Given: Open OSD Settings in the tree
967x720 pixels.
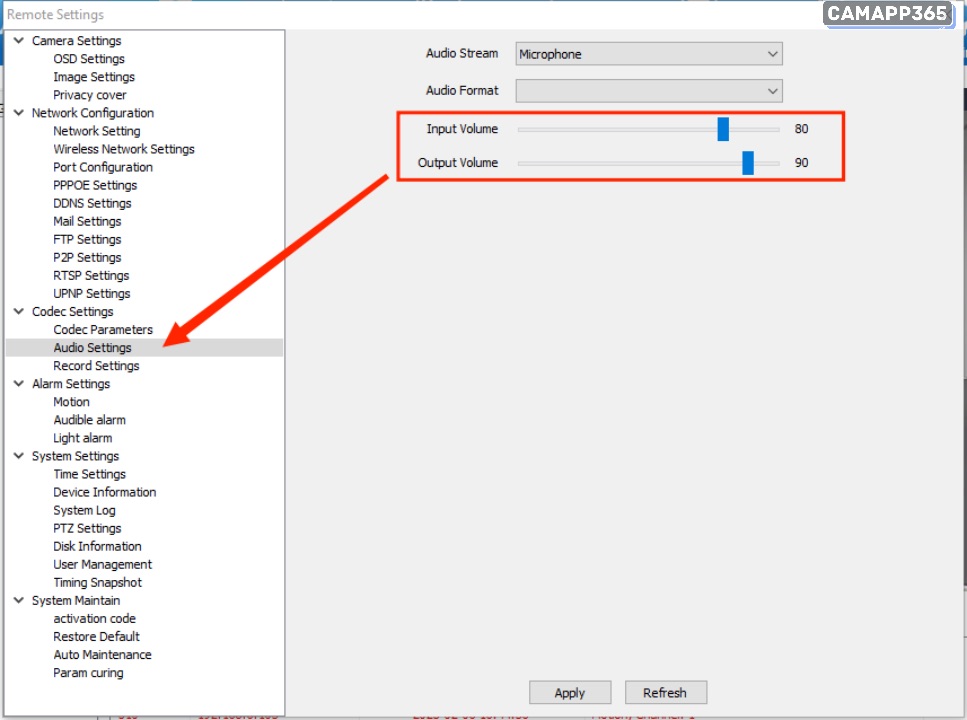Looking at the screenshot, I should pos(88,59).
